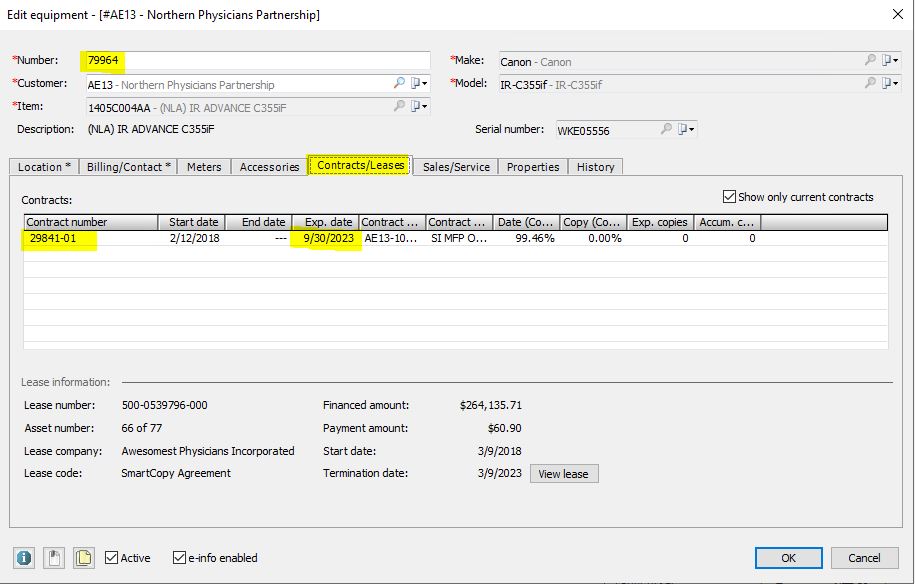Screen dimensions: 915x584
Task: Click the expiration date cell 9/30/2023
Action: coord(329,238)
